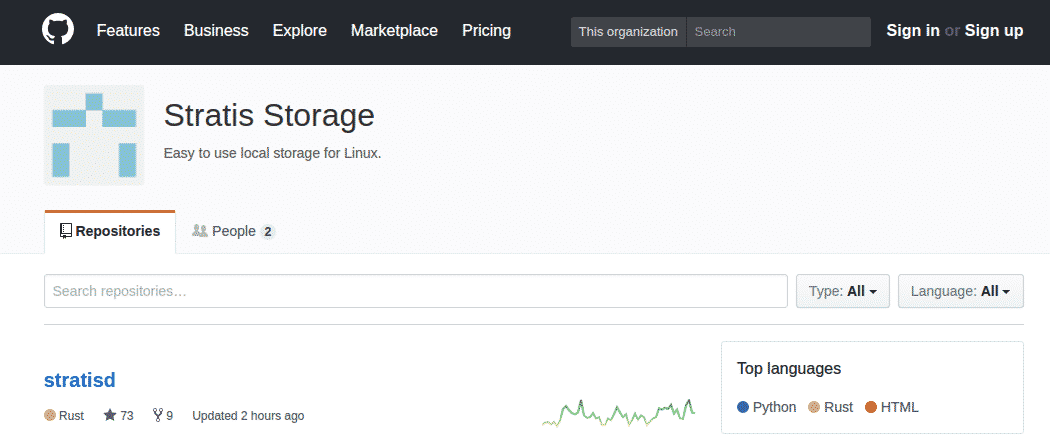
Task: Filter by Python in Top languages
Action: tap(766, 407)
